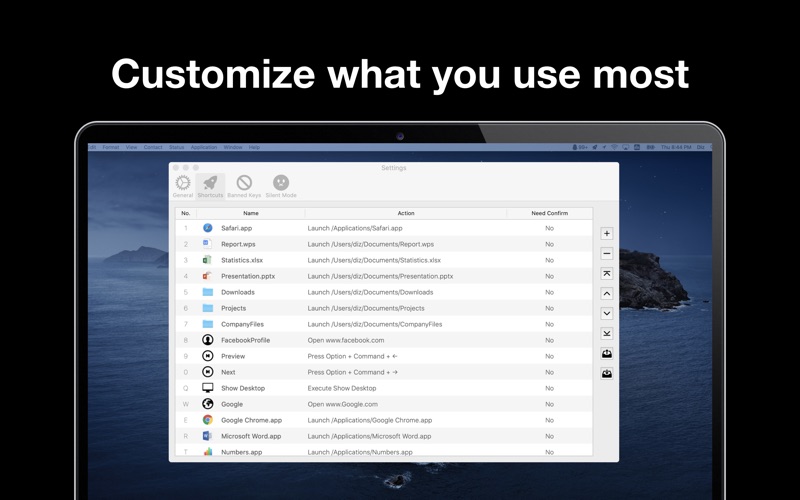Click the FacebookProfile person icon

coord(208,340)
